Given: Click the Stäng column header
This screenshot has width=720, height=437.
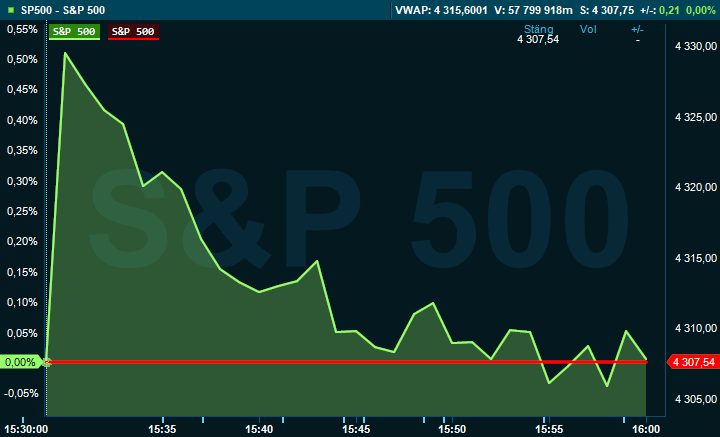Looking at the screenshot, I should coord(539,30).
